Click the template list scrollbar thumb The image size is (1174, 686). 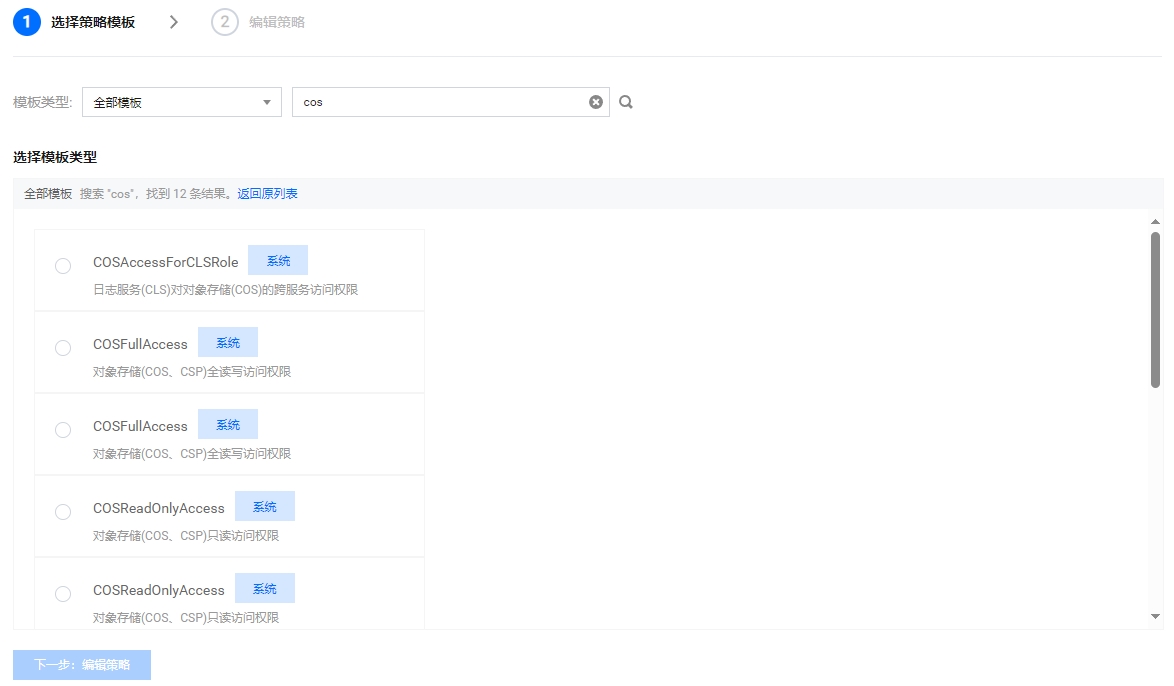pyautogui.click(x=1155, y=310)
